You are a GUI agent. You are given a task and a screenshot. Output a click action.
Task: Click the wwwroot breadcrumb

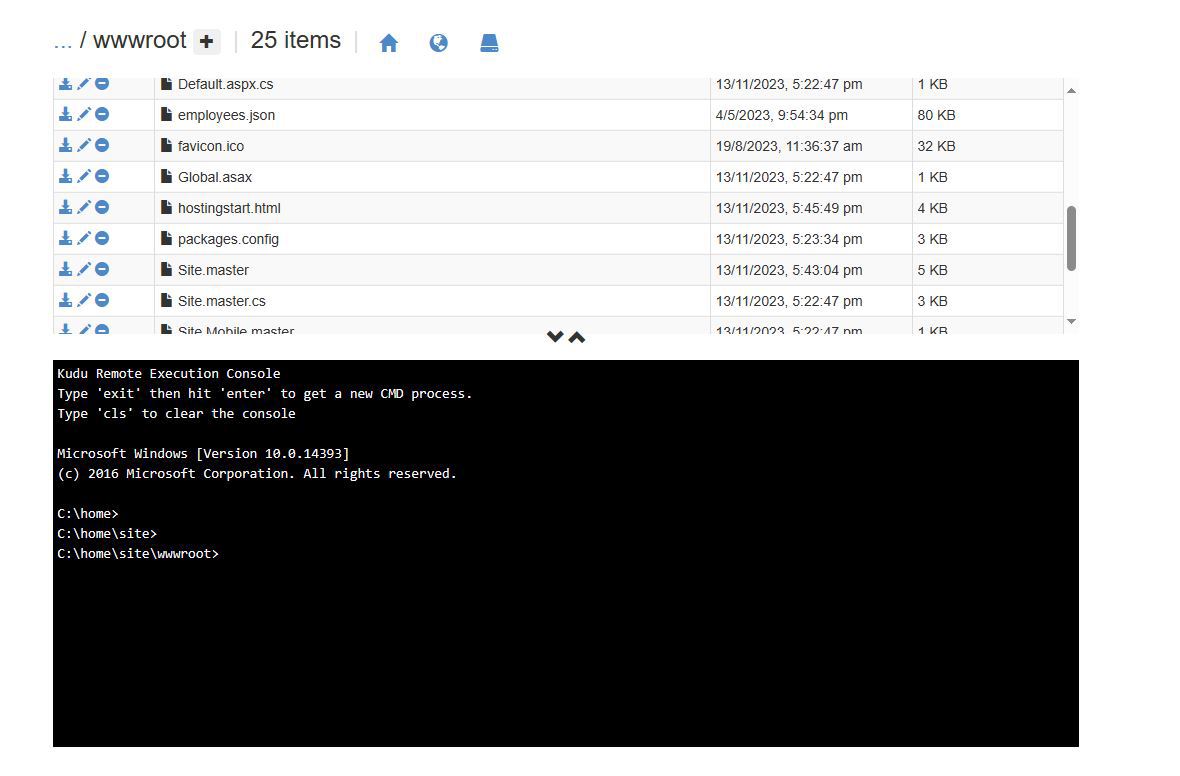point(139,40)
